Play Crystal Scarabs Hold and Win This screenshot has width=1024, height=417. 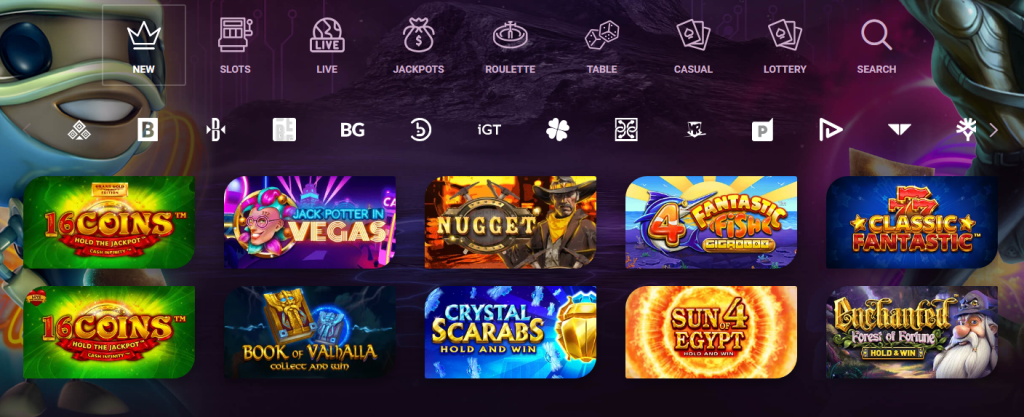coord(510,332)
